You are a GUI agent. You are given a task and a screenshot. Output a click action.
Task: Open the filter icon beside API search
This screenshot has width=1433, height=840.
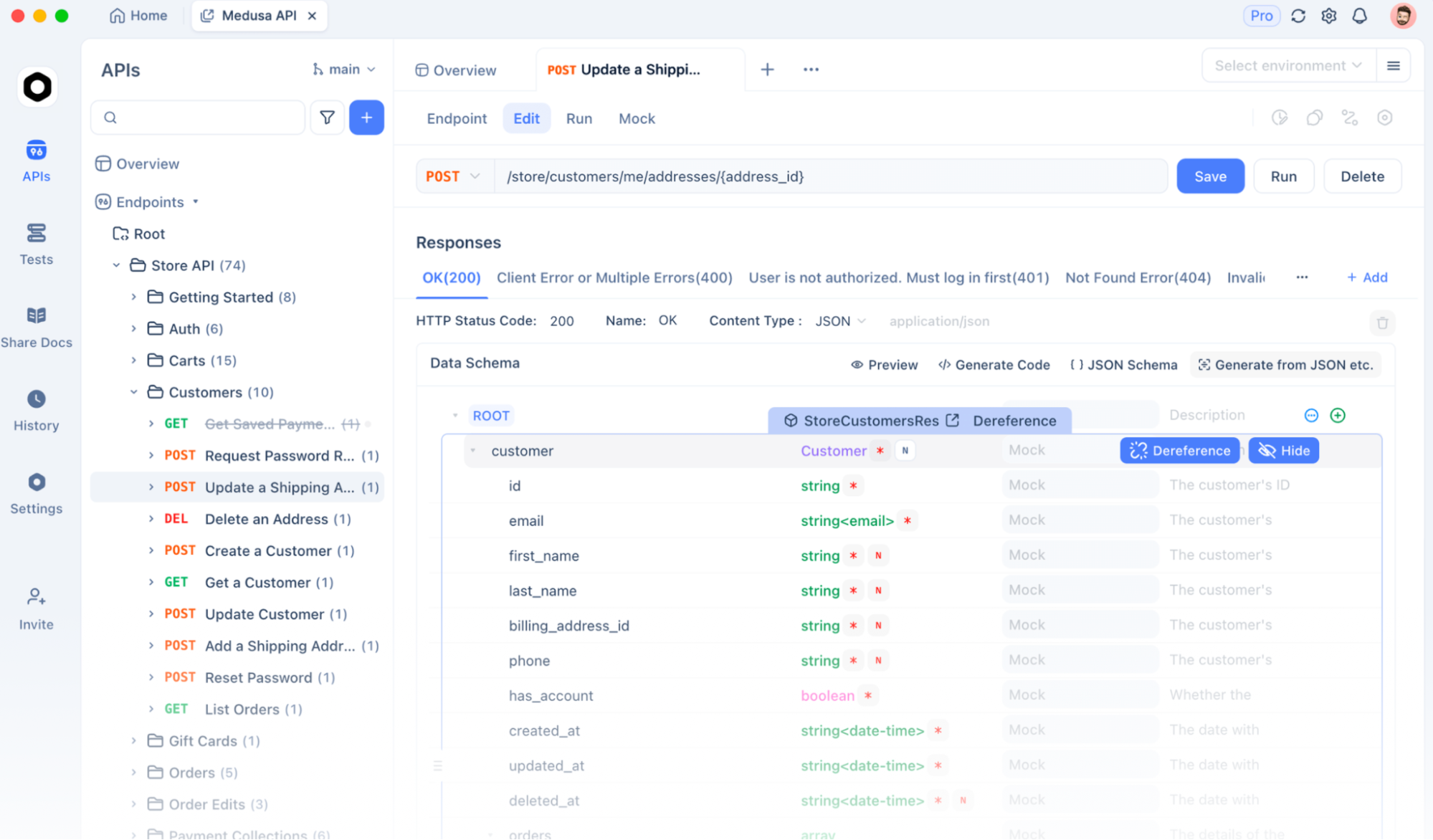pos(327,117)
